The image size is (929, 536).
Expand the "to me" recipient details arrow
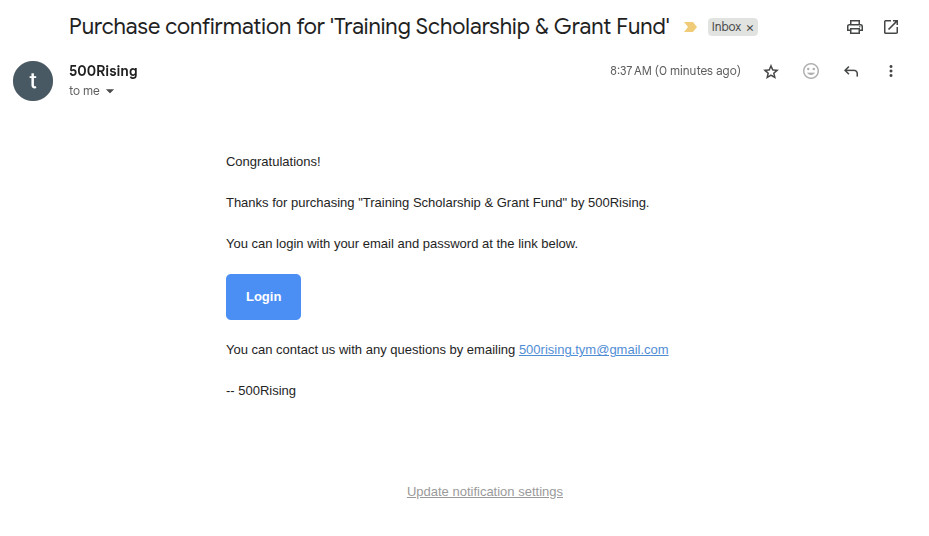[x=110, y=91]
